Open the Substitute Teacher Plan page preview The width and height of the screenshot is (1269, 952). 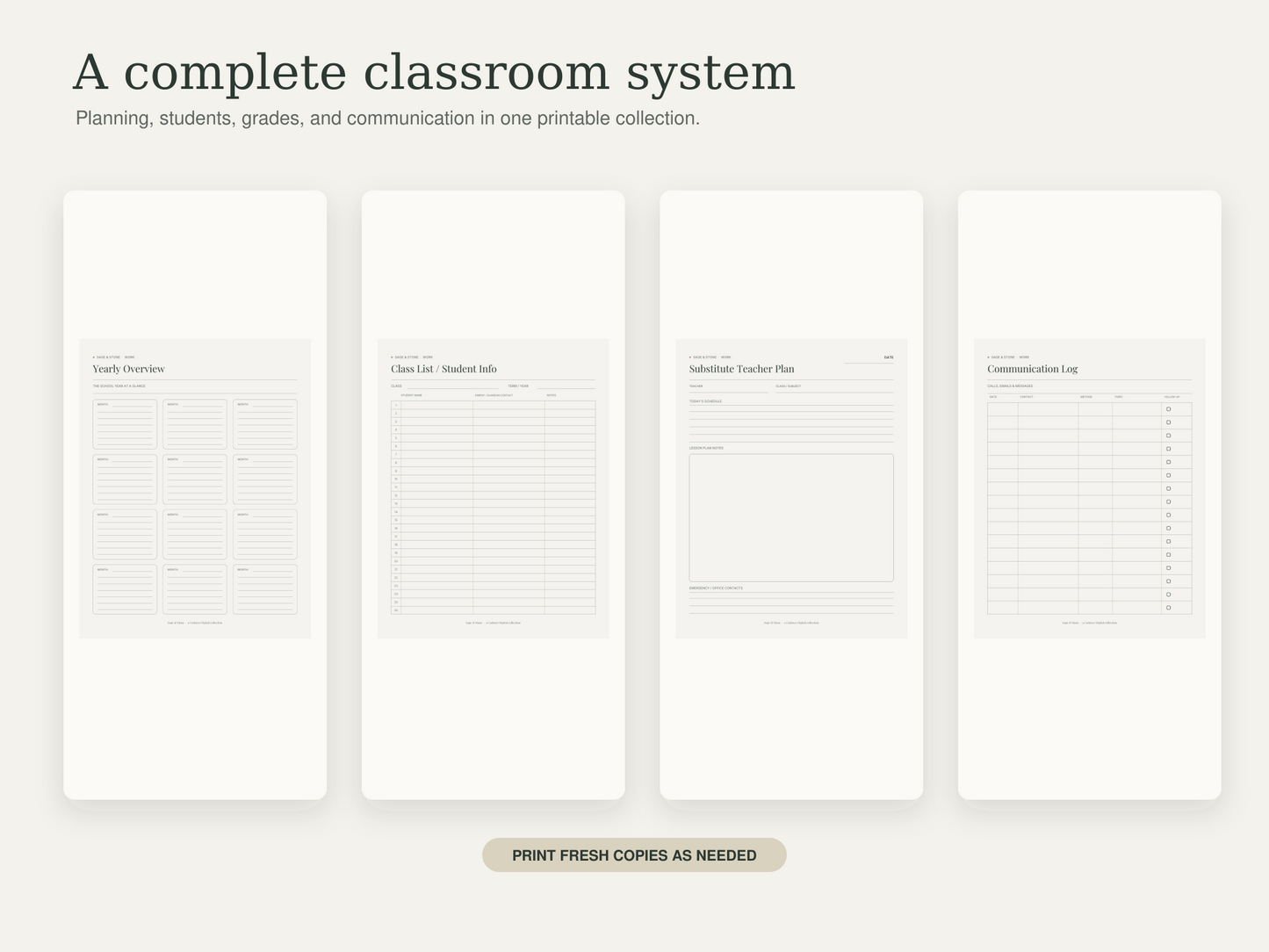[791, 488]
